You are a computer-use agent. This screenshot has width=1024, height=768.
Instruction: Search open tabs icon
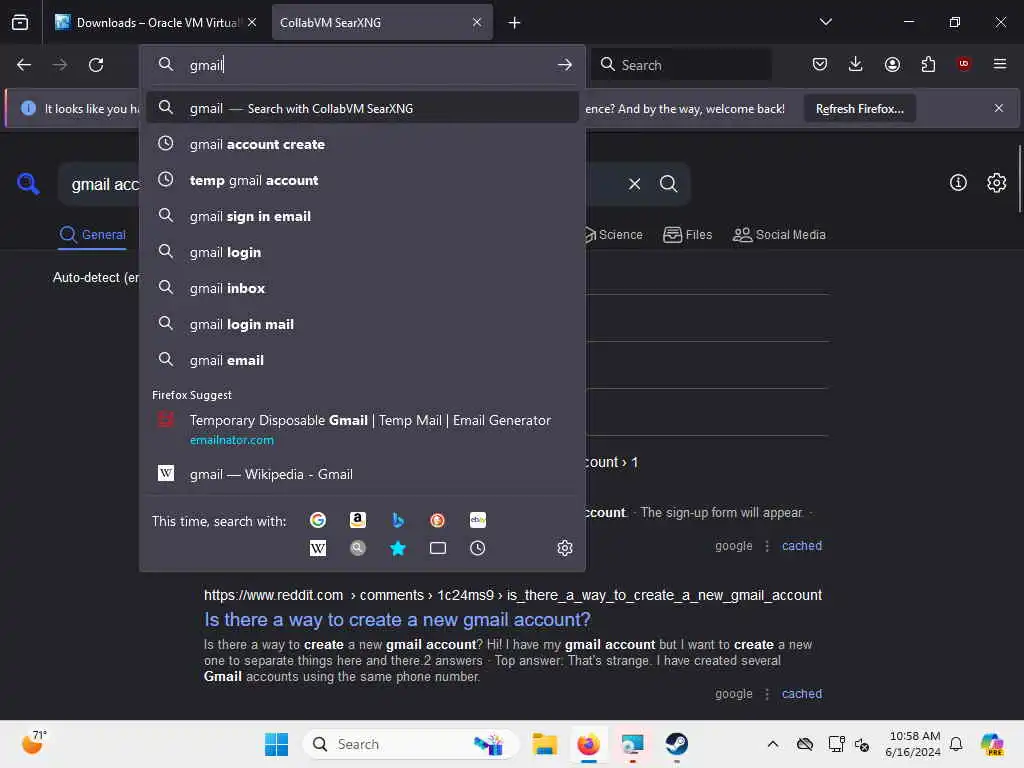[x=438, y=548]
